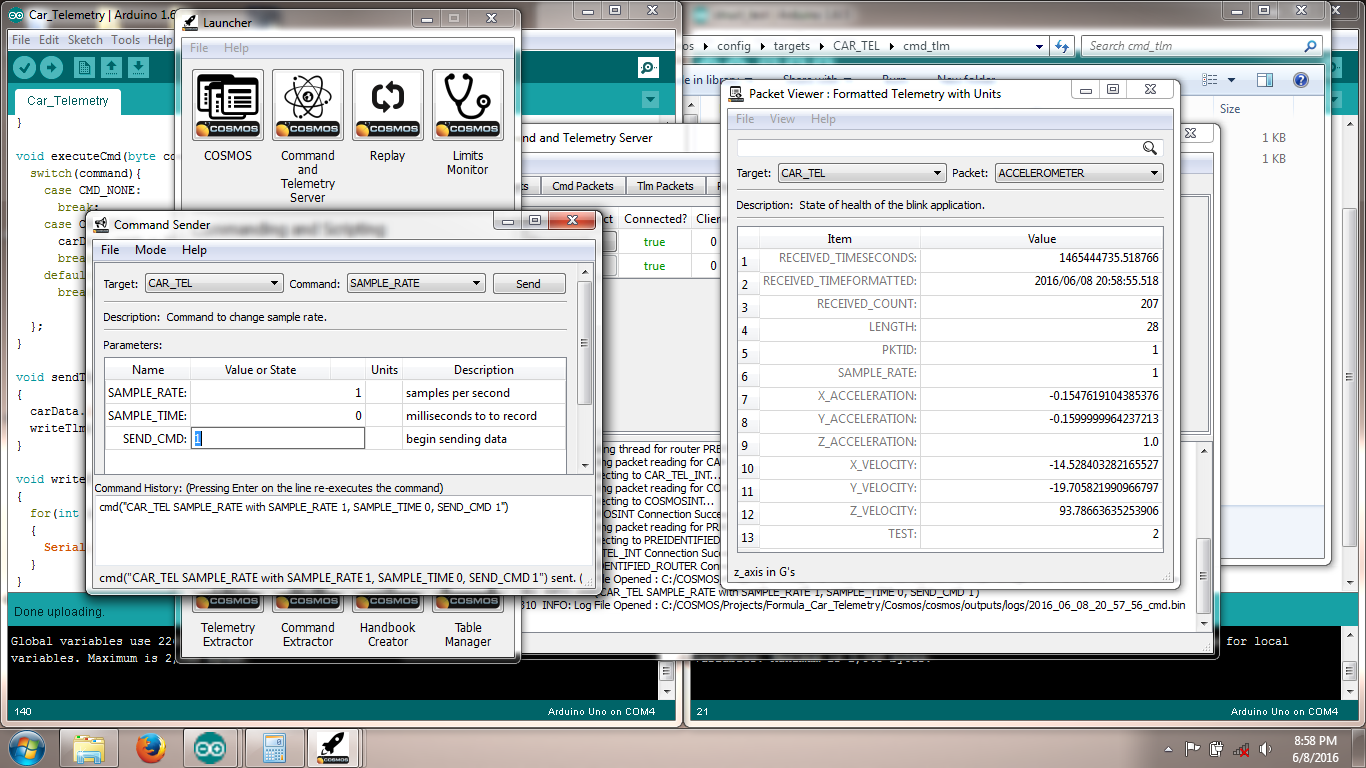Start the Limits Monitor tool
This screenshot has height=768, width=1366.
(467, 104)
